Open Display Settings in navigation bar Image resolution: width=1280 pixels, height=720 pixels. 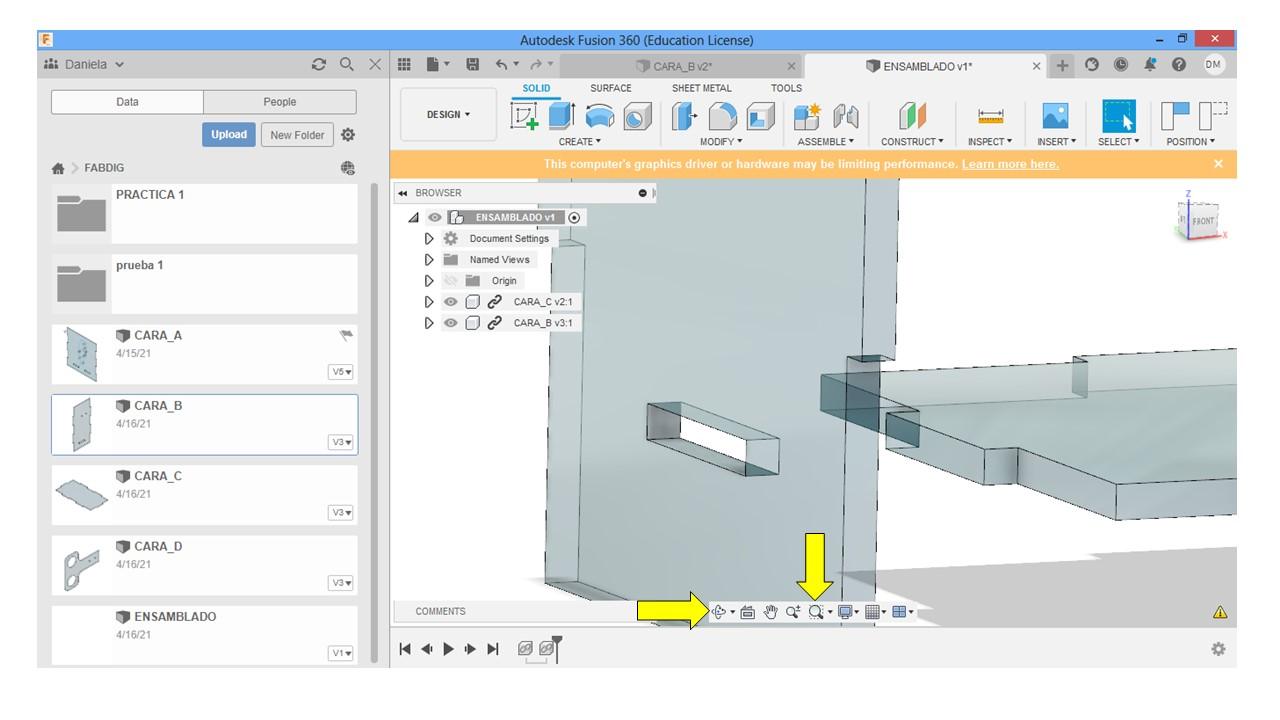click(845, 612)
